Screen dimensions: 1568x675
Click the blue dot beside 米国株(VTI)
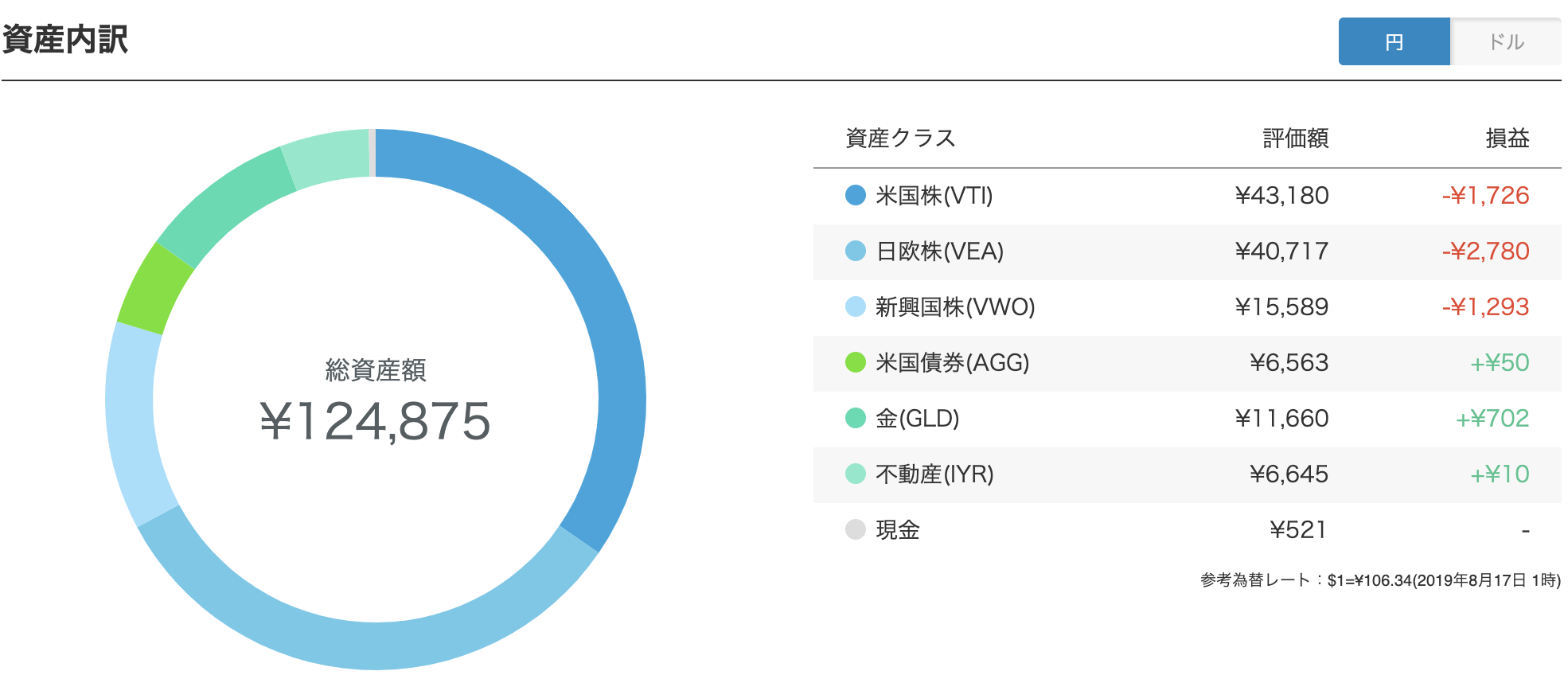pos(856,195)
